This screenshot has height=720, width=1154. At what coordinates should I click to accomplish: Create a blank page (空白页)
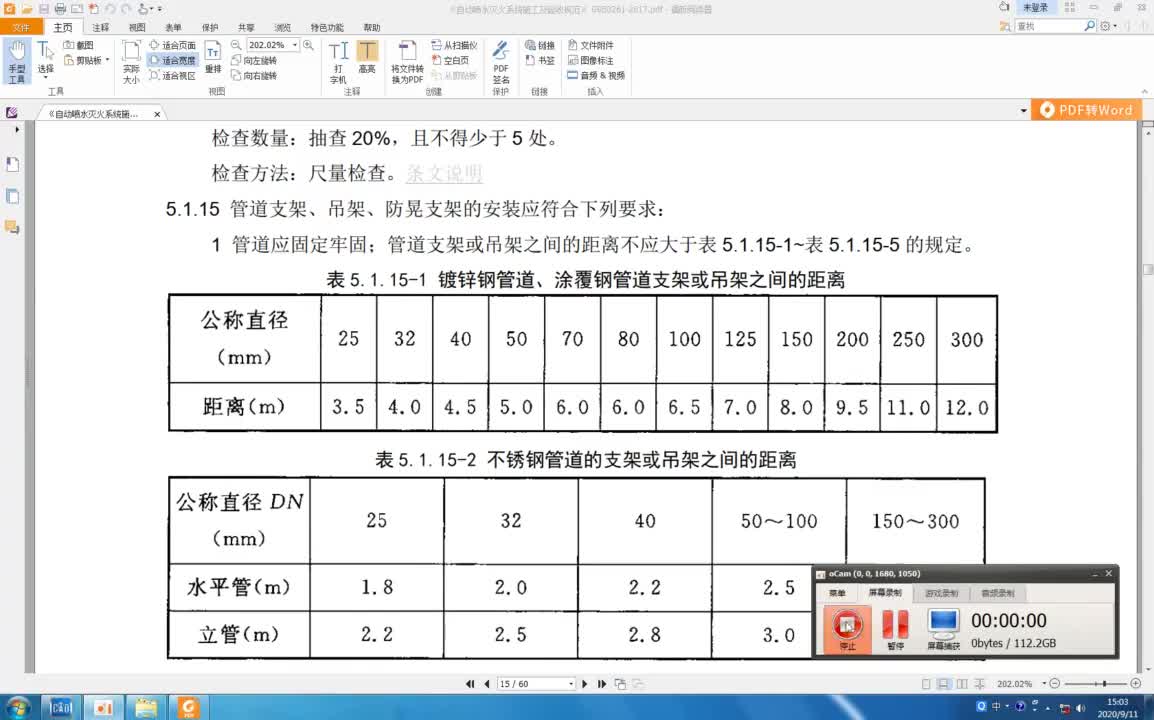pos(450,60)
